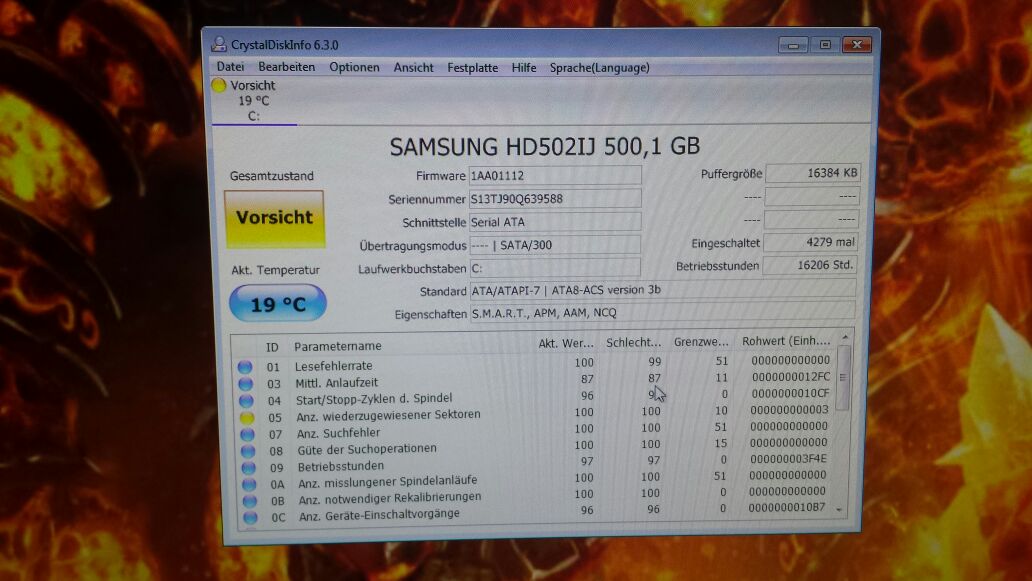Click the ID column header
Image resolution: width=1032 pixels, height=581 pixels.
272,347
